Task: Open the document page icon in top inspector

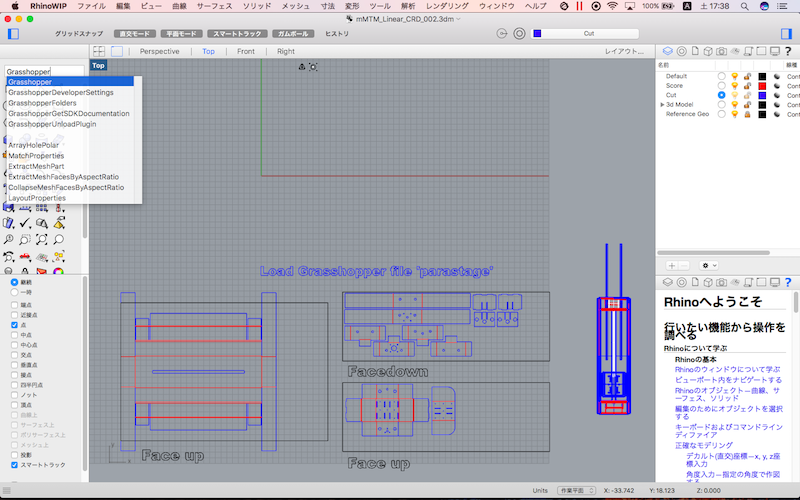Action: pyautogui.click(x=695, y=51)
